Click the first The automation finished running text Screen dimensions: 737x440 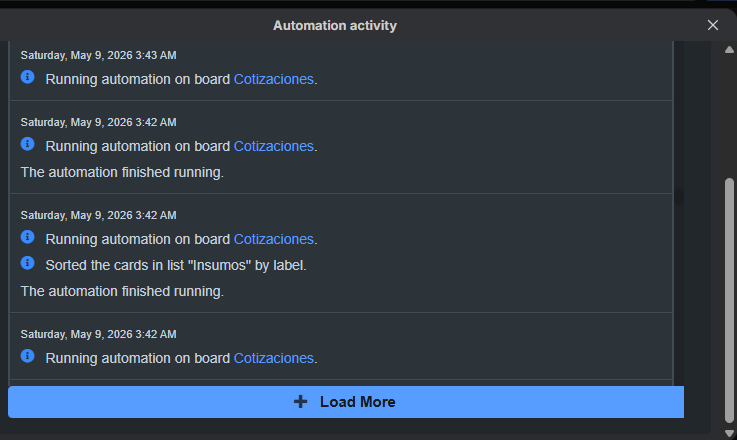tap(122, 173)
